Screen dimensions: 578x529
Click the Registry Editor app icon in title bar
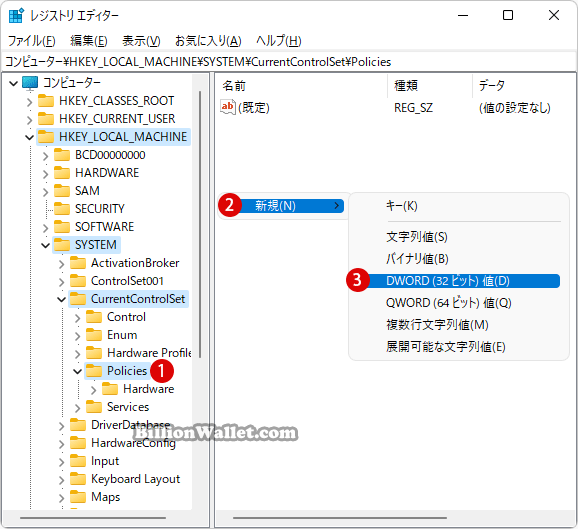tap(16, 15)
